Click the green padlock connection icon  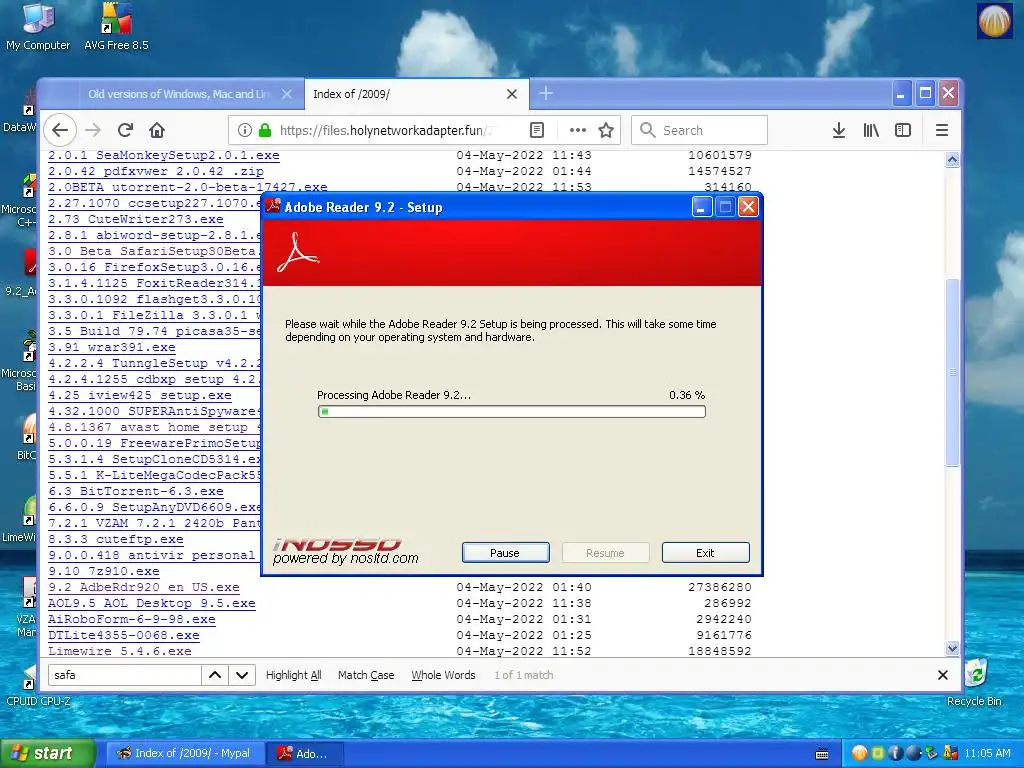coord(264,130)
